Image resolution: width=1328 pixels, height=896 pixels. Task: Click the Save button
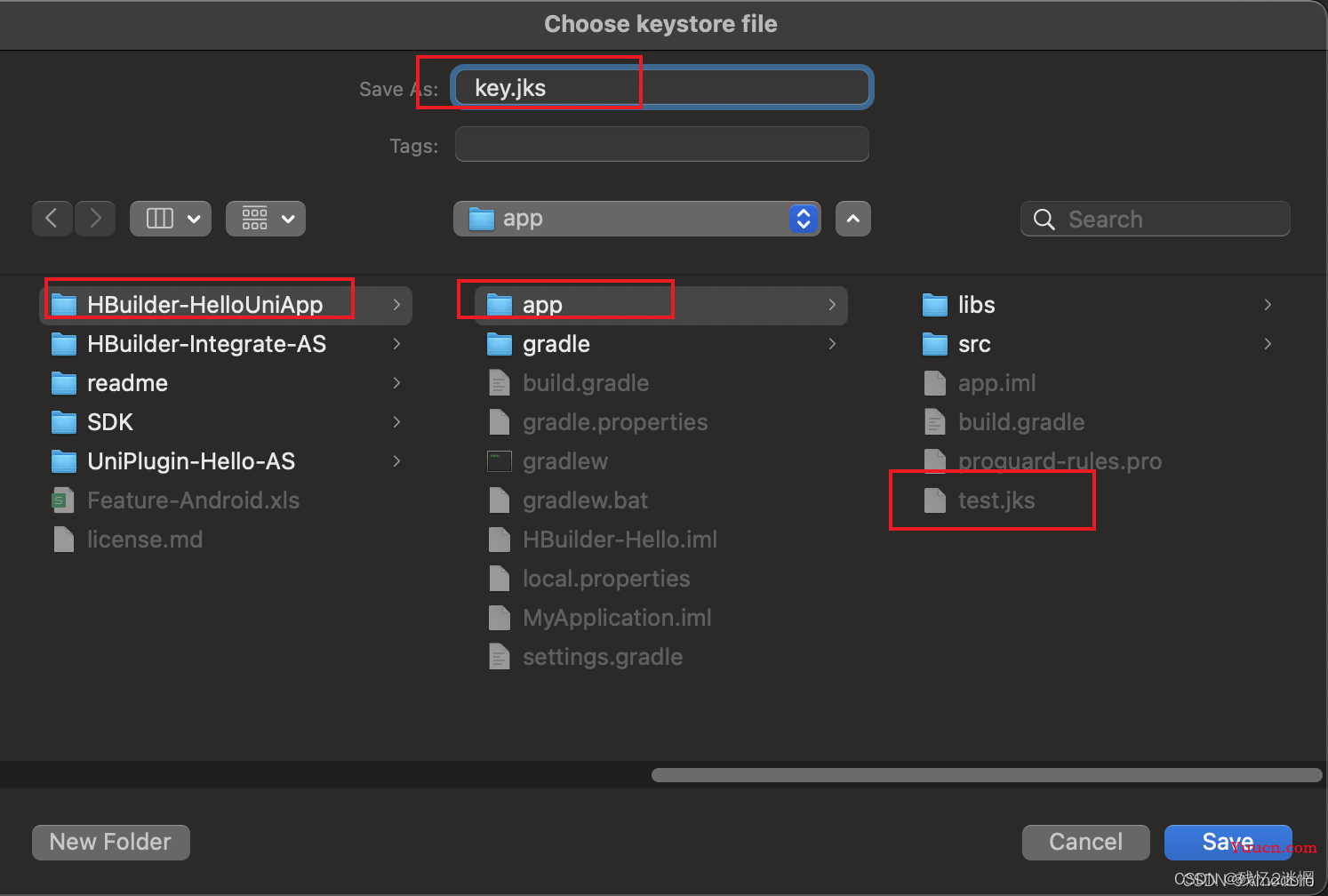point(1228,842)
